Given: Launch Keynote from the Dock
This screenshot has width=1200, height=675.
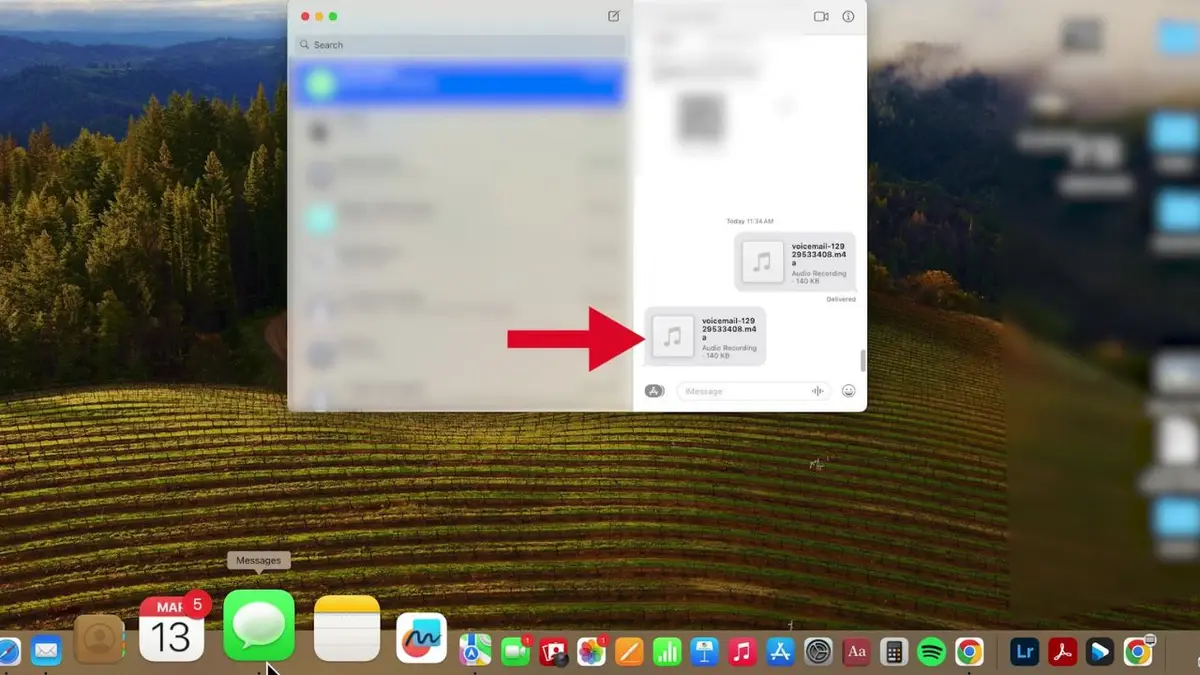Looking at the screenshot, I should pos(705,652).
